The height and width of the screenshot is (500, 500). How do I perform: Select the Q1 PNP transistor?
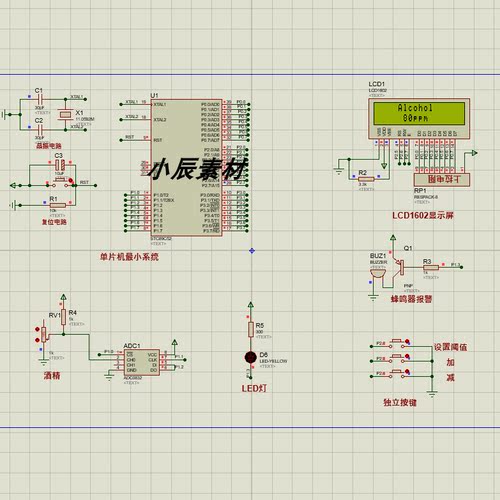(x=398, y=267)
